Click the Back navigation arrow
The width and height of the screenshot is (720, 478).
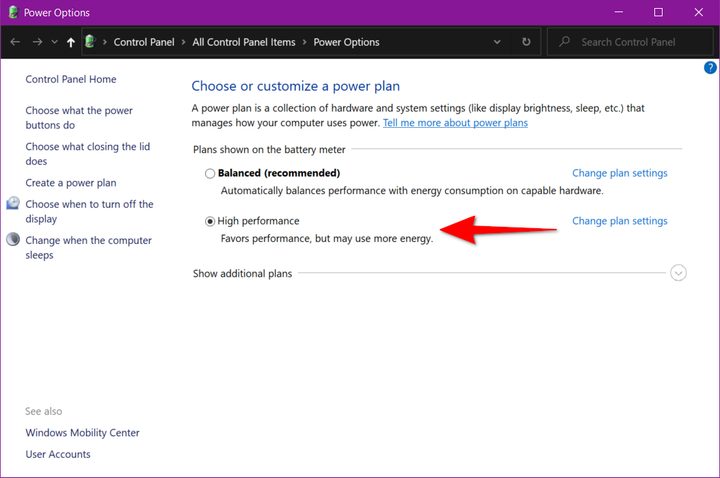pyautogui.click(x=15, y=42)
